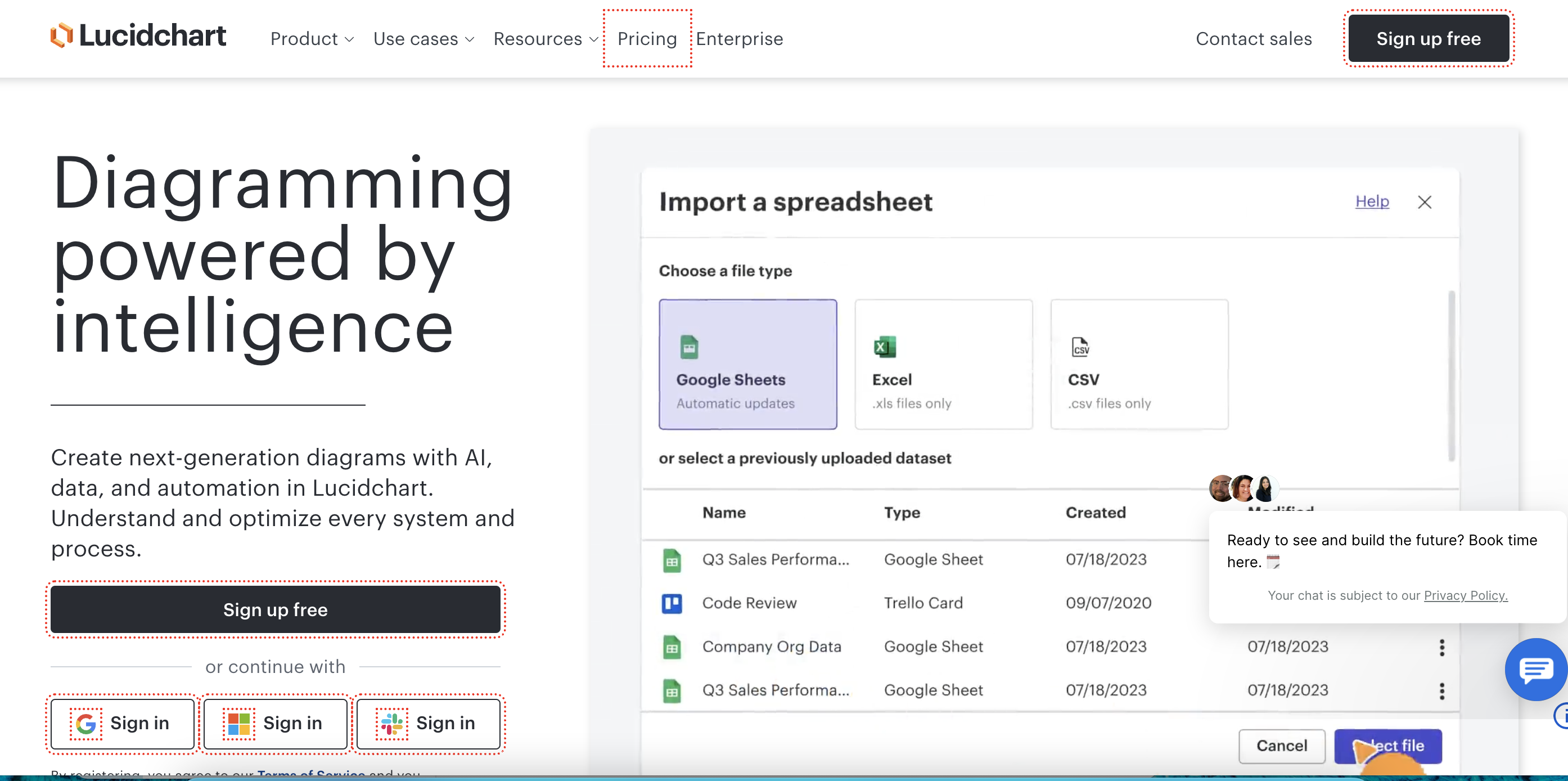
Task: Click the Microsoft logo icon
Action: pos(238,724)
